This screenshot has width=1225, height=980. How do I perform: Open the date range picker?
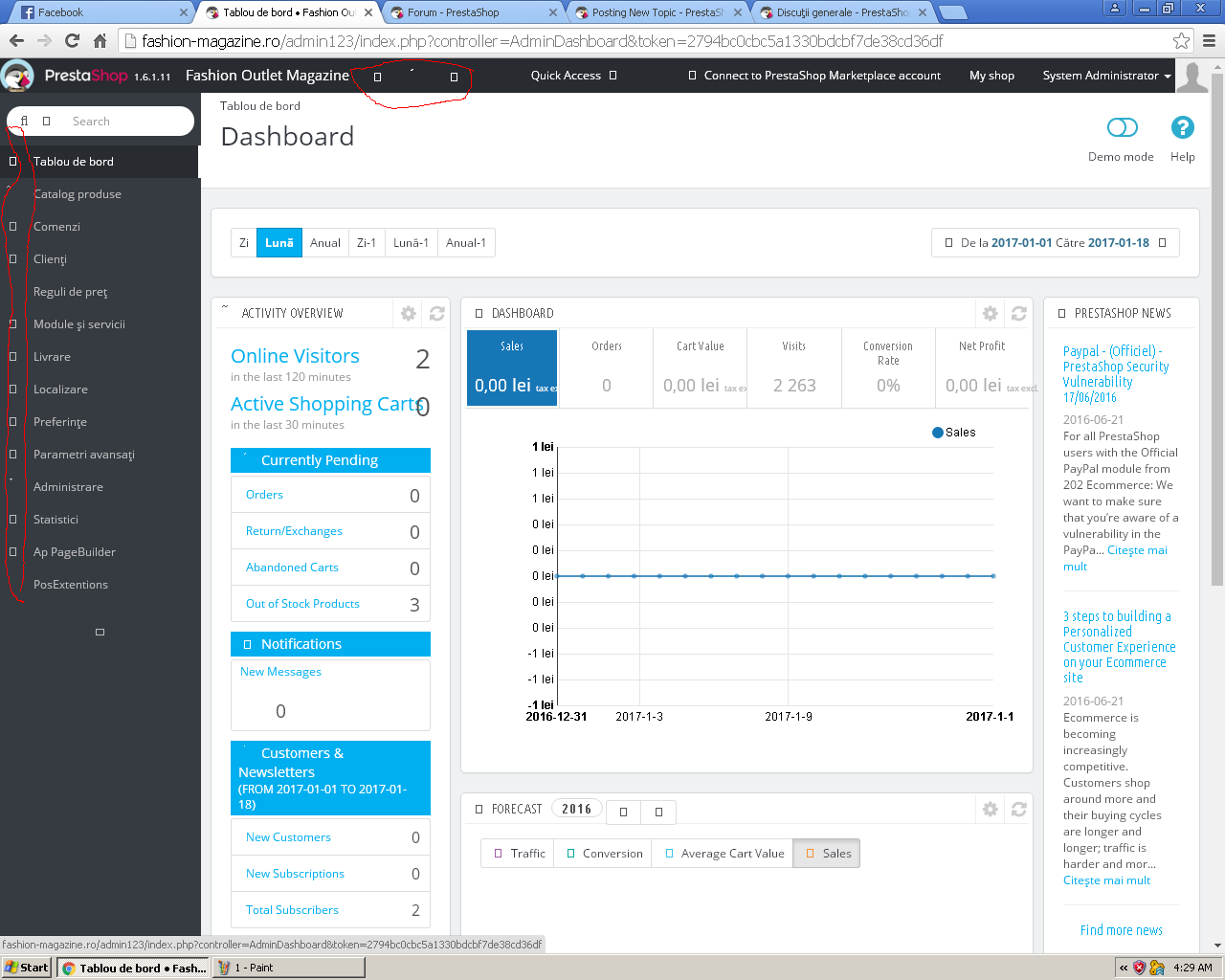tap(1056, 243)
